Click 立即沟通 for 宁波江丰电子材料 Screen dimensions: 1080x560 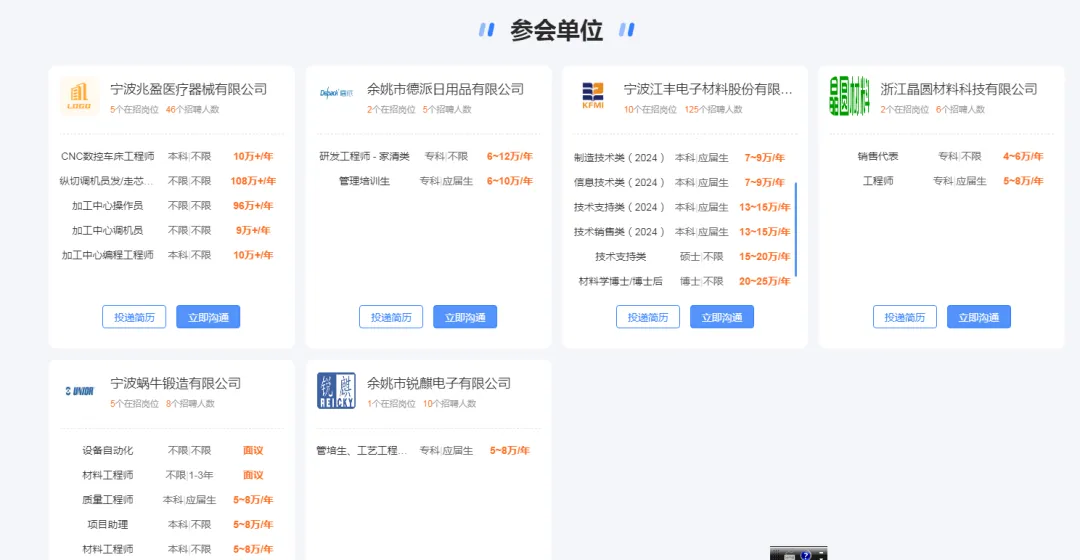[x=722, y=317]
